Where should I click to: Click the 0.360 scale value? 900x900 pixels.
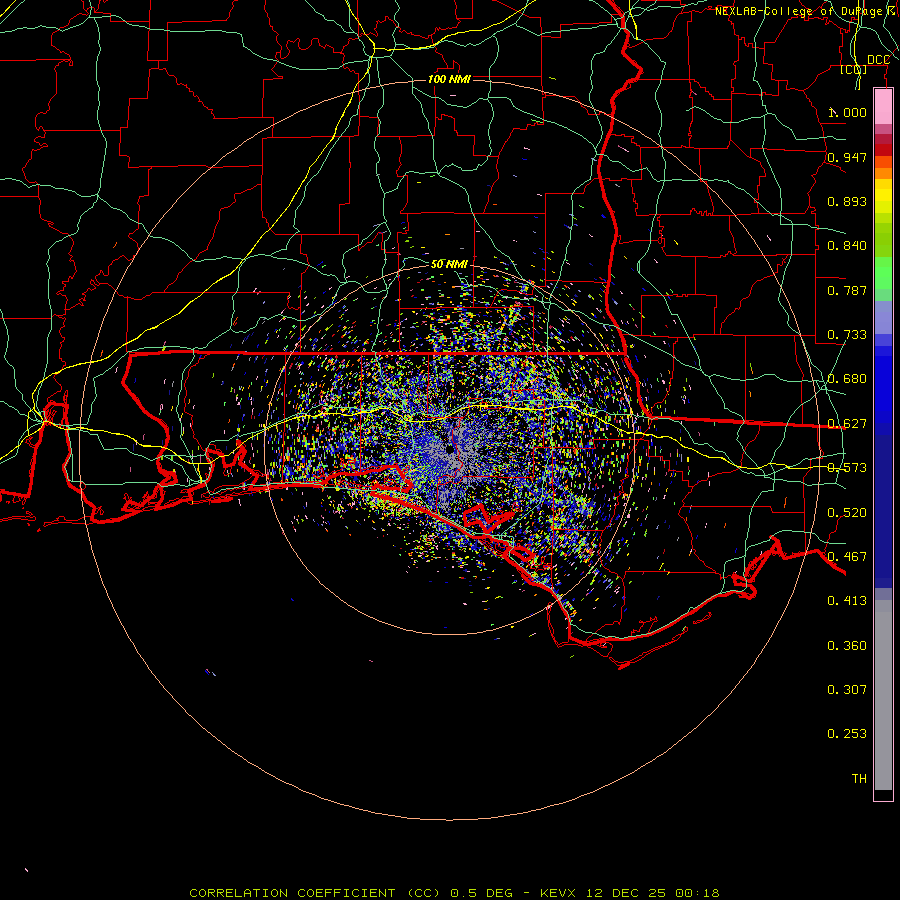[847, 646]
